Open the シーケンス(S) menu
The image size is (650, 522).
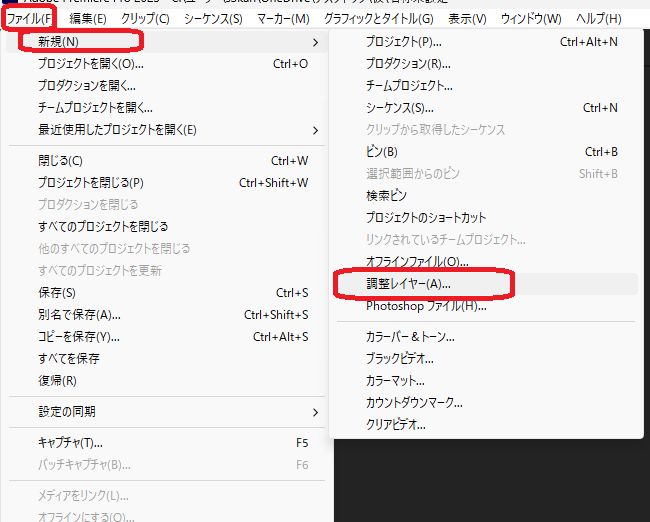tap(211, 19)
